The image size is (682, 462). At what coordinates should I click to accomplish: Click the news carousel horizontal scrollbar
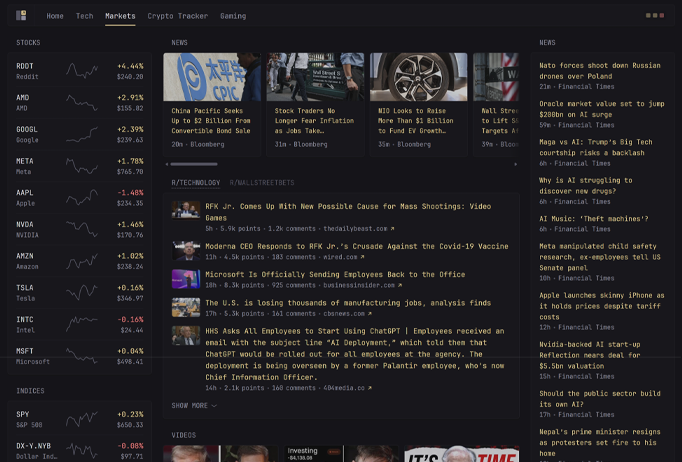tap(194, 164)
